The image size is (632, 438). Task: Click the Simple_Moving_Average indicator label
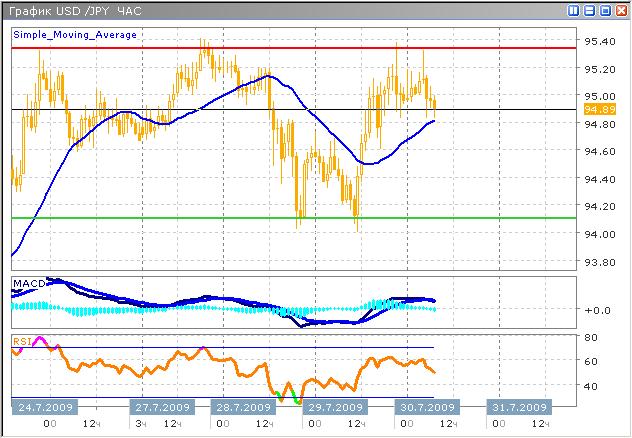click(x=75, y=34)
